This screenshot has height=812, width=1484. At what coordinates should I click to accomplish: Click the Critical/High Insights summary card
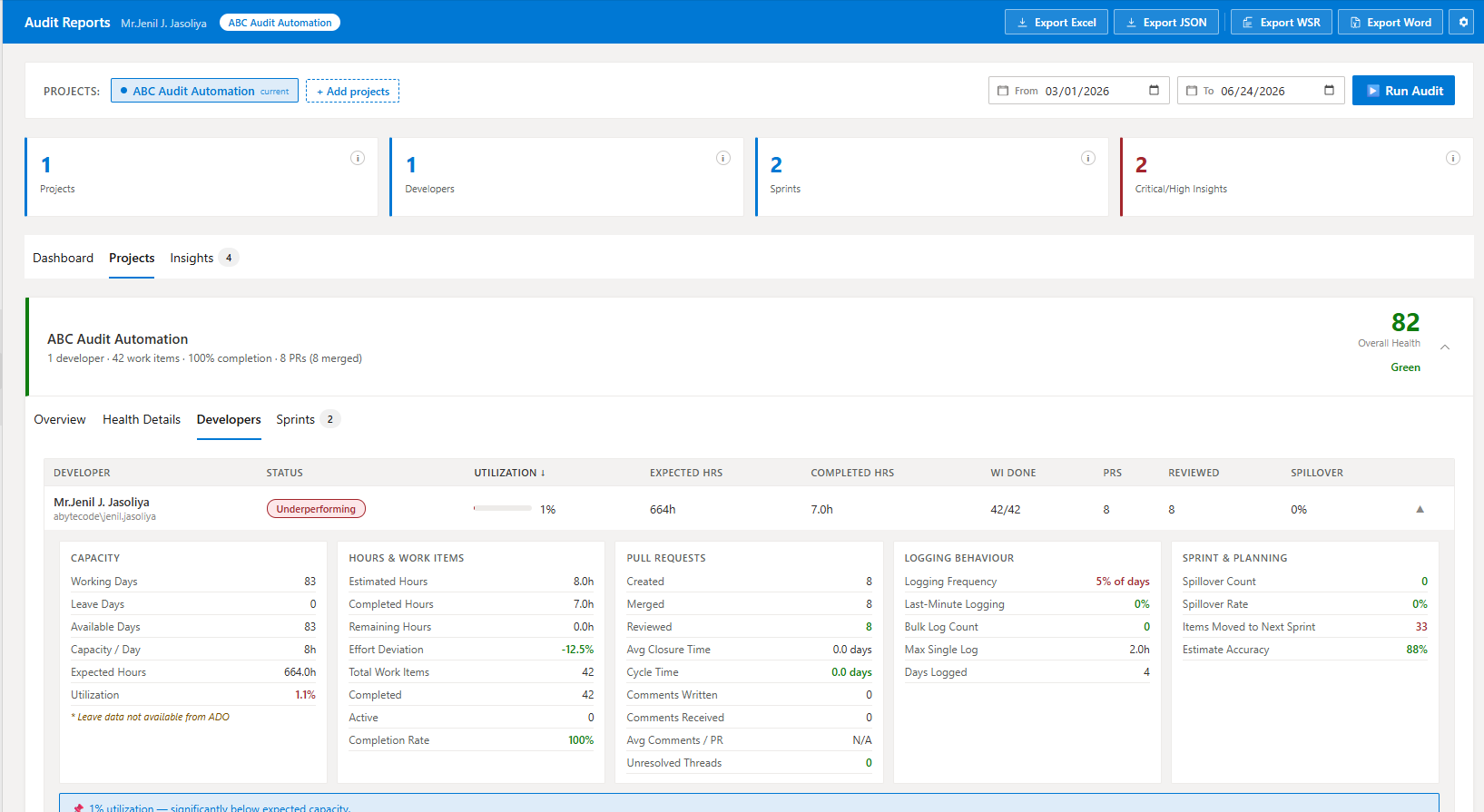(1296, 177)
